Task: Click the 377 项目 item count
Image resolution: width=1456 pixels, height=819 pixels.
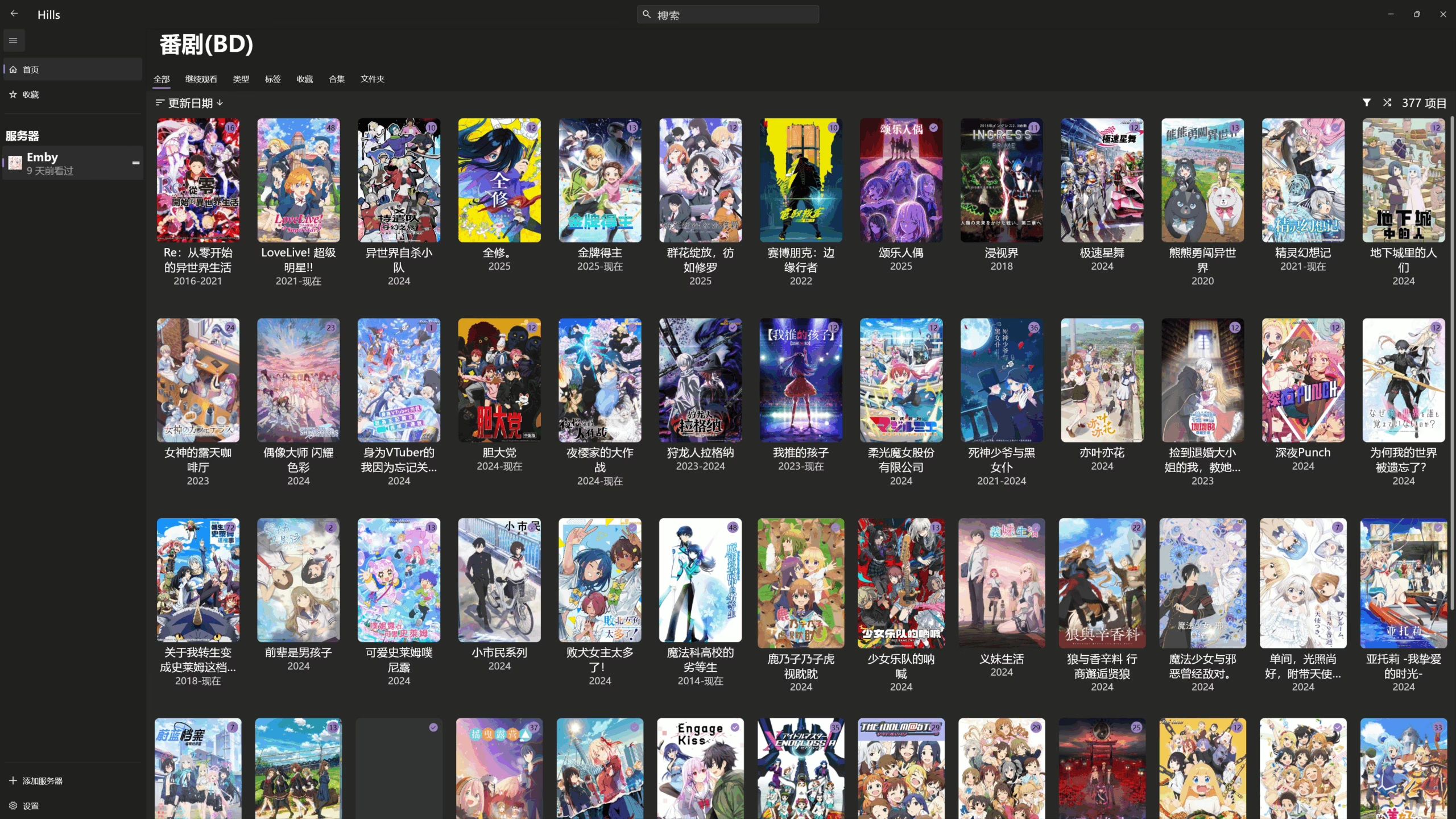Action: click(1424, 103)
